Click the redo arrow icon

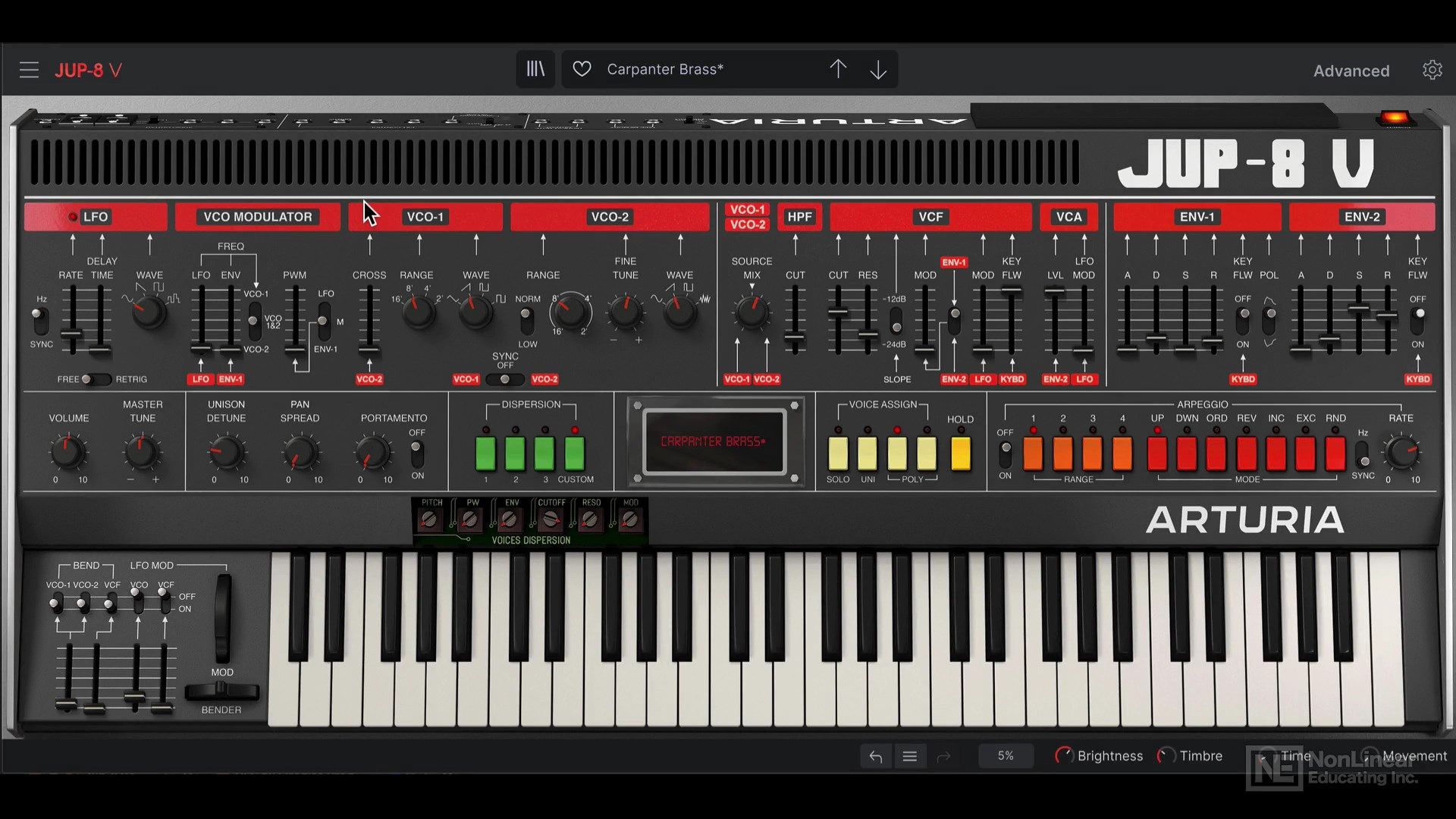(x=943, y=756)
